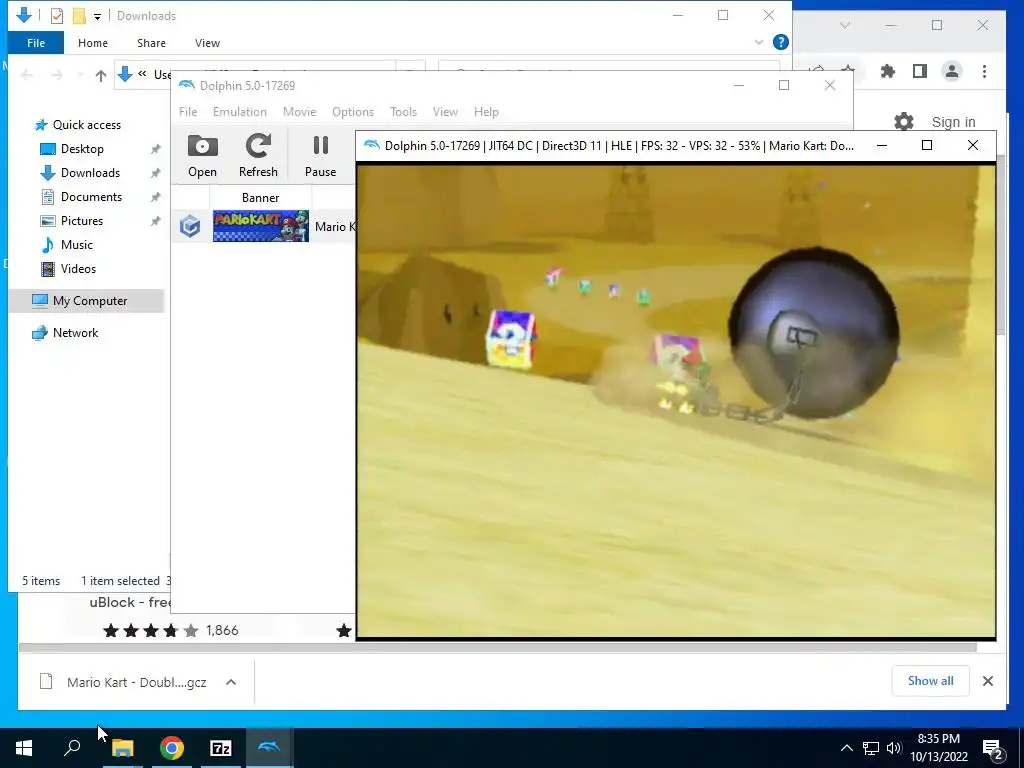Click the Properties checkmark icon in Explorer title bar
This screenshot has width=1024, height=768.
click(57, 16)
